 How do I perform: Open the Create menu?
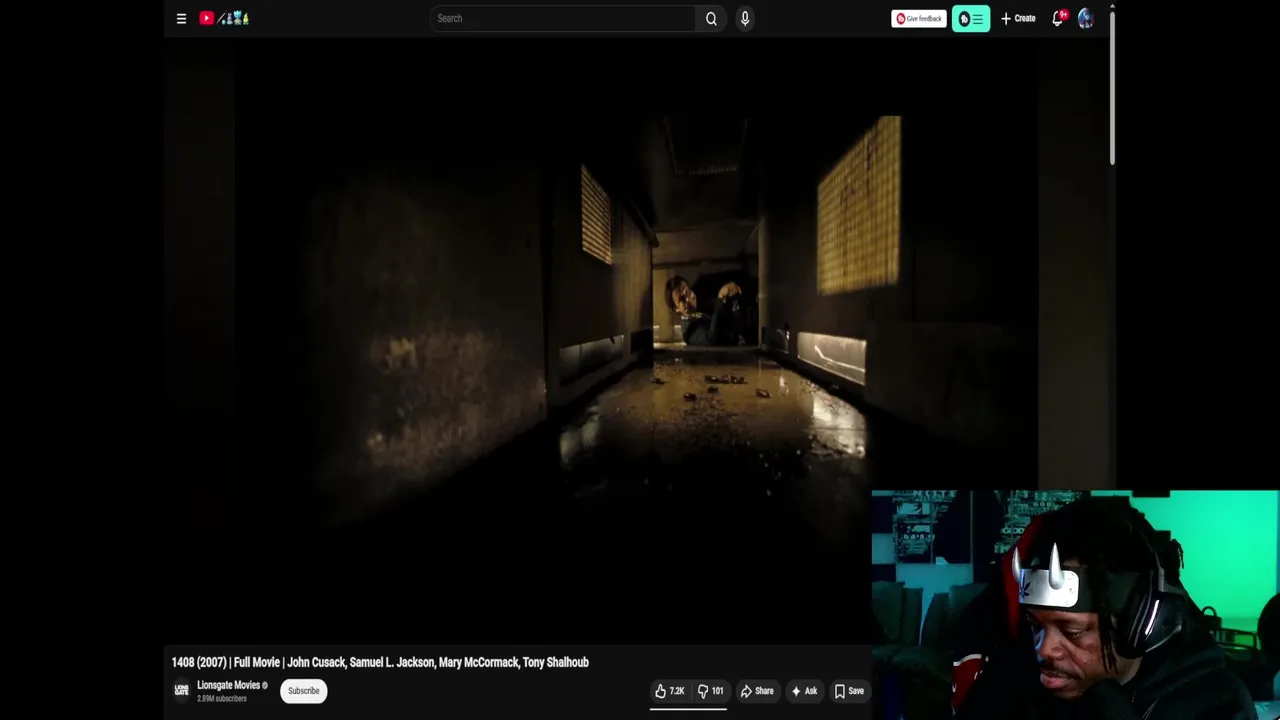click(x=1018, y=18)
